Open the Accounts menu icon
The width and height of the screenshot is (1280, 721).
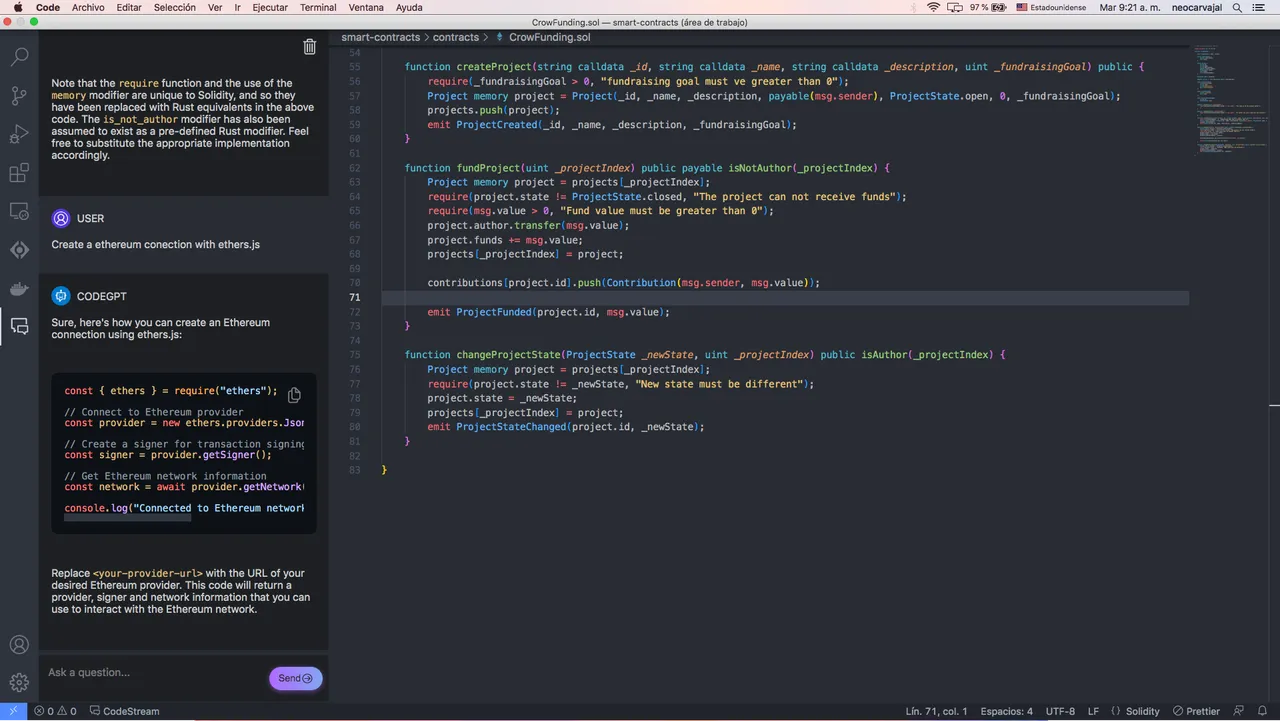(x=19, y=645)
